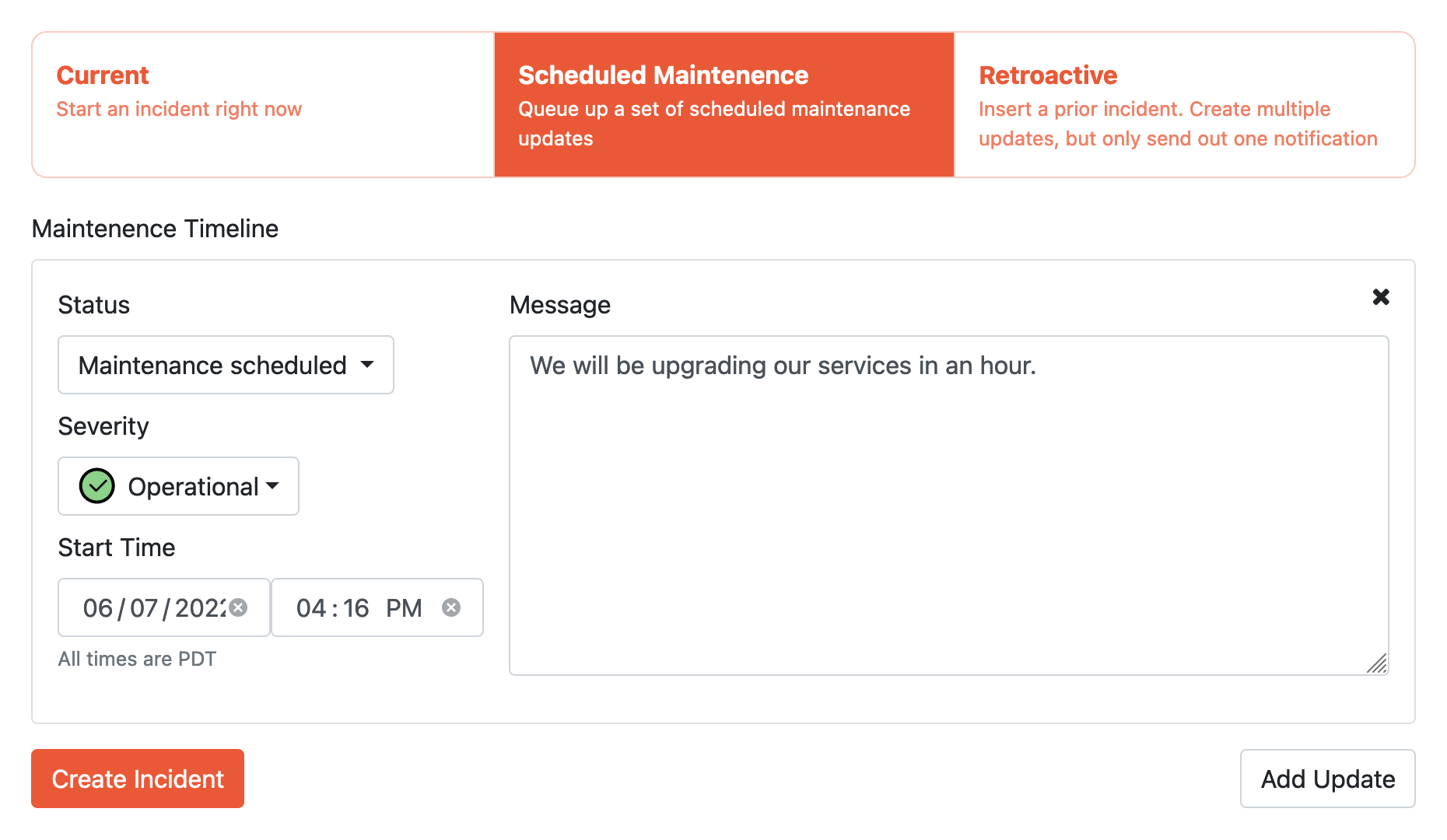Click the green Operational checkmark icon
Image resolution: width=1447 pixels, height=840 pixels.
coord(97,486)
